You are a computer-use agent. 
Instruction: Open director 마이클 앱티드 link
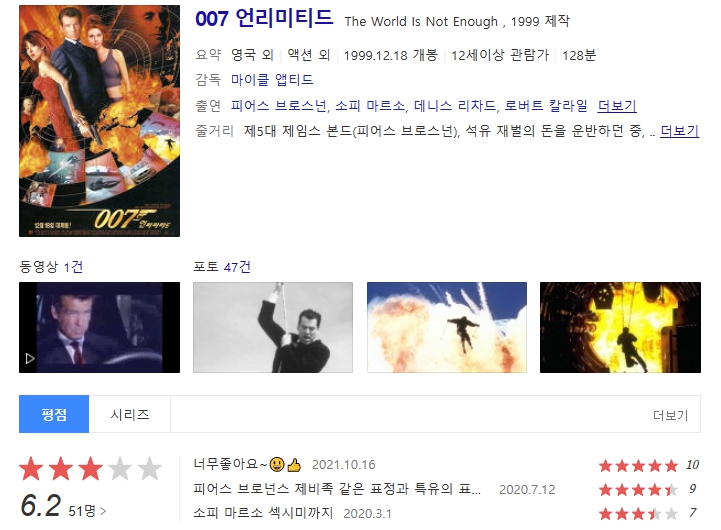coord(272,80)
